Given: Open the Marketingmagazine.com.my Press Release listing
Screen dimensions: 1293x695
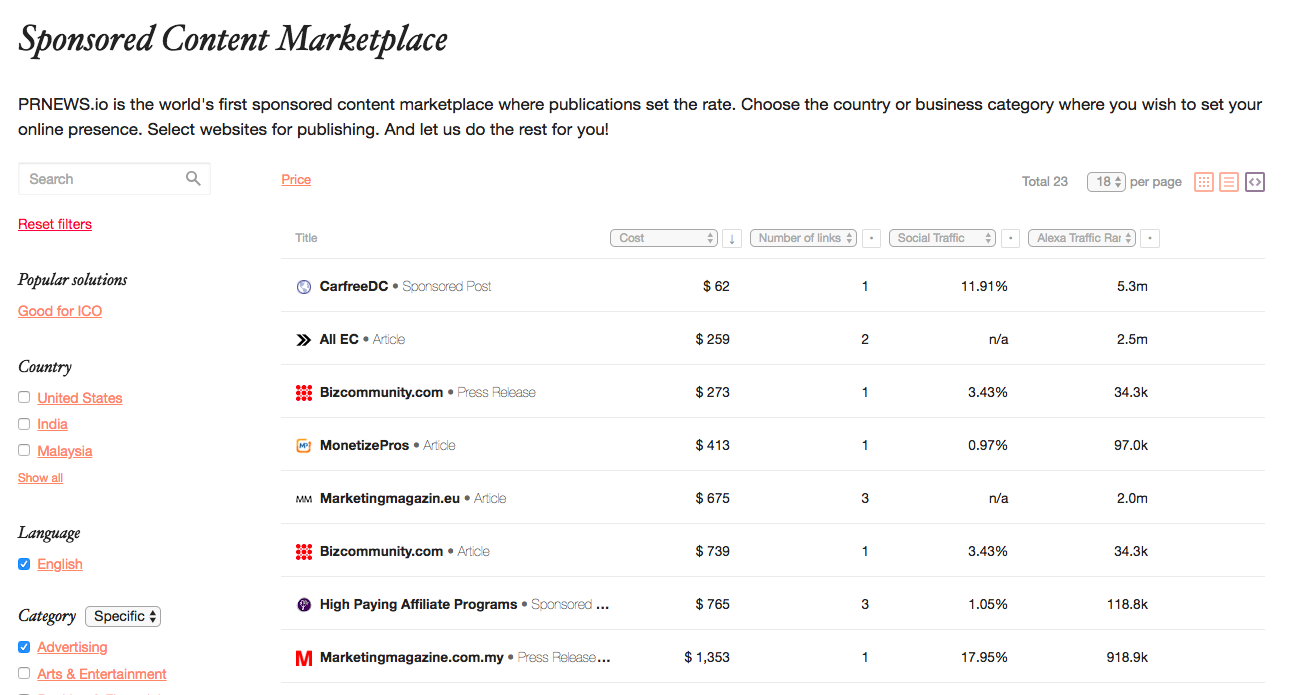Looking at the screenshot, I should point(465,657).
